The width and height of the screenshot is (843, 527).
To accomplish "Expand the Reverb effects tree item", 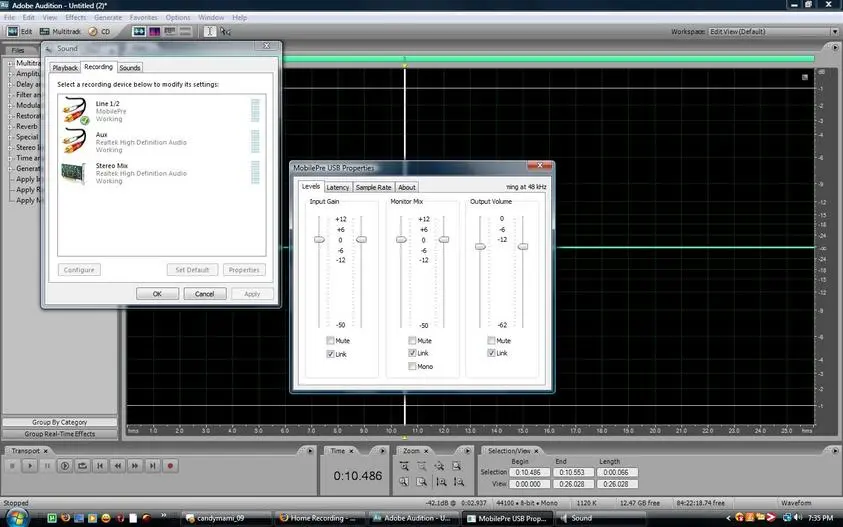I will click(10, 126).
